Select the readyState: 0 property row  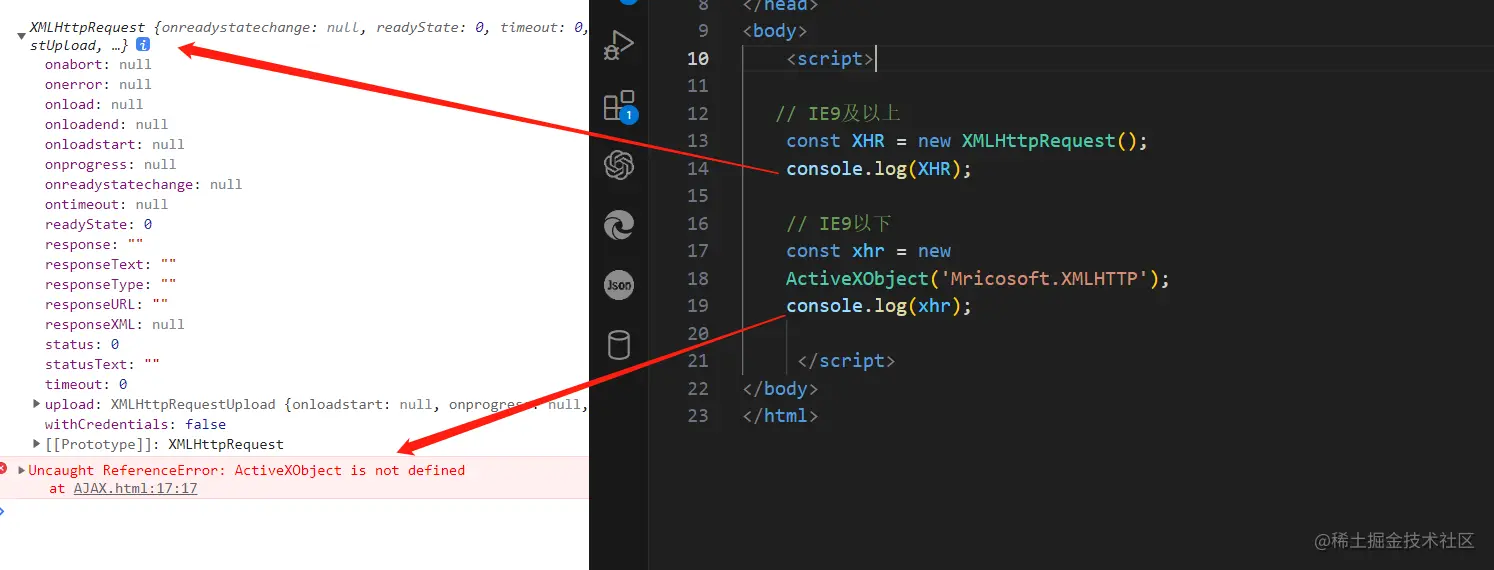click(98, 224)
